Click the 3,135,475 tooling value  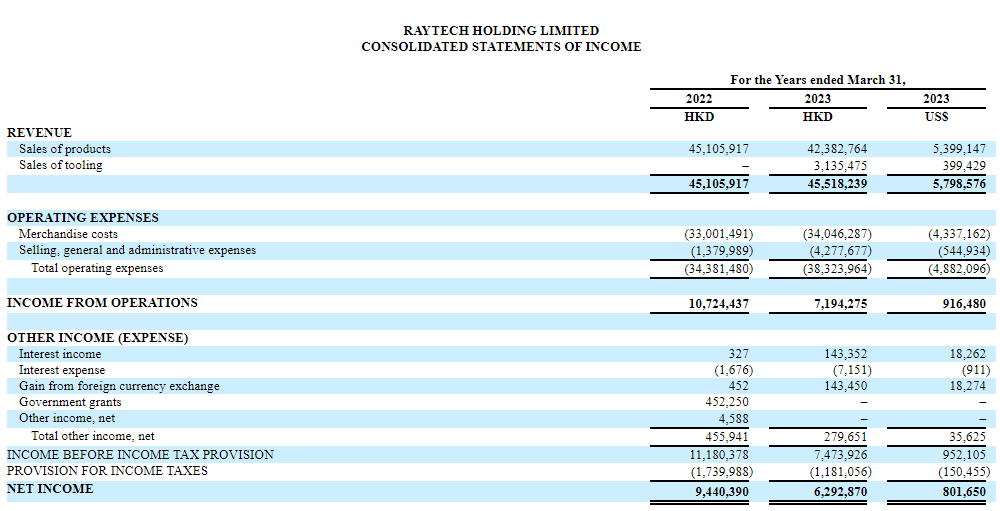[x=841, y=166]
